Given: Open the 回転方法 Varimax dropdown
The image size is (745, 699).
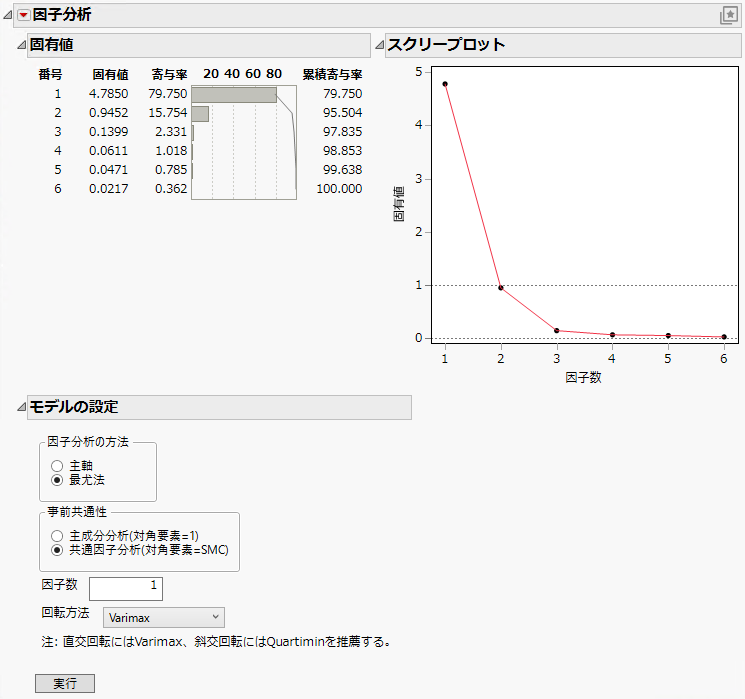Looking at the screenshot, I should point(164,617).
